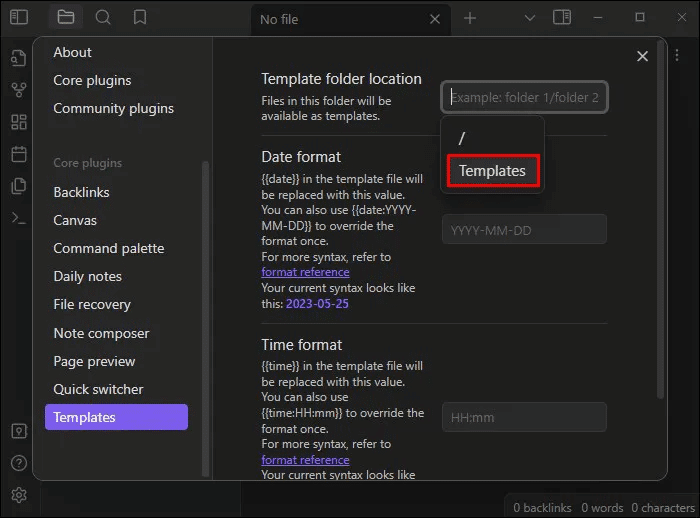Toggle the left sidebar collapse icon
The height and width of the screenshot is (518, 700).
click(19, 17)
